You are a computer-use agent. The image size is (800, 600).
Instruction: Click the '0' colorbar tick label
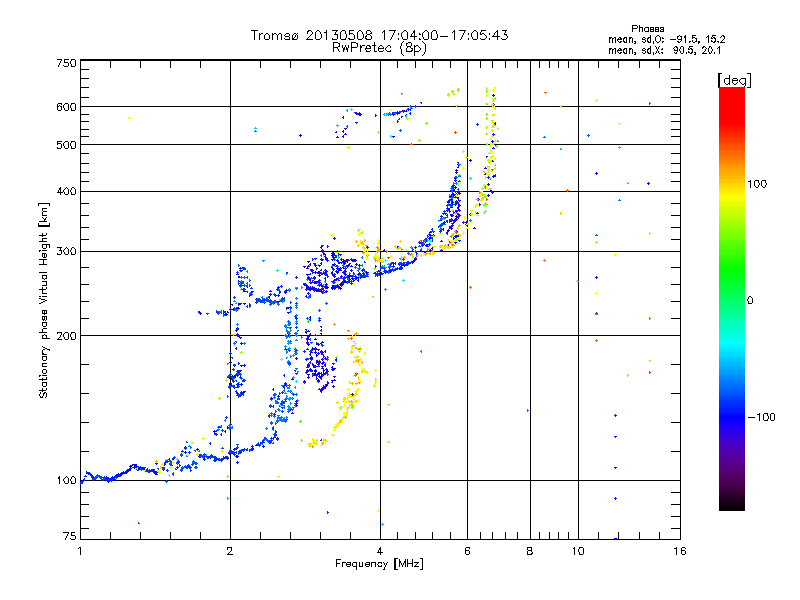[750, 301]
